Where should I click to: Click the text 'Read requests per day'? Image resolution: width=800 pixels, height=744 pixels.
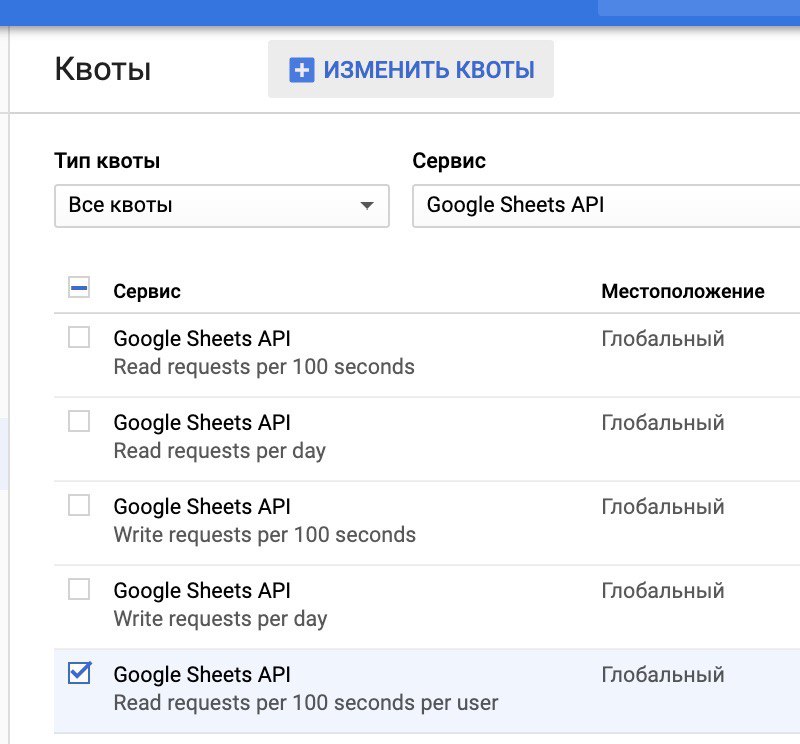[x=219, y=451]
